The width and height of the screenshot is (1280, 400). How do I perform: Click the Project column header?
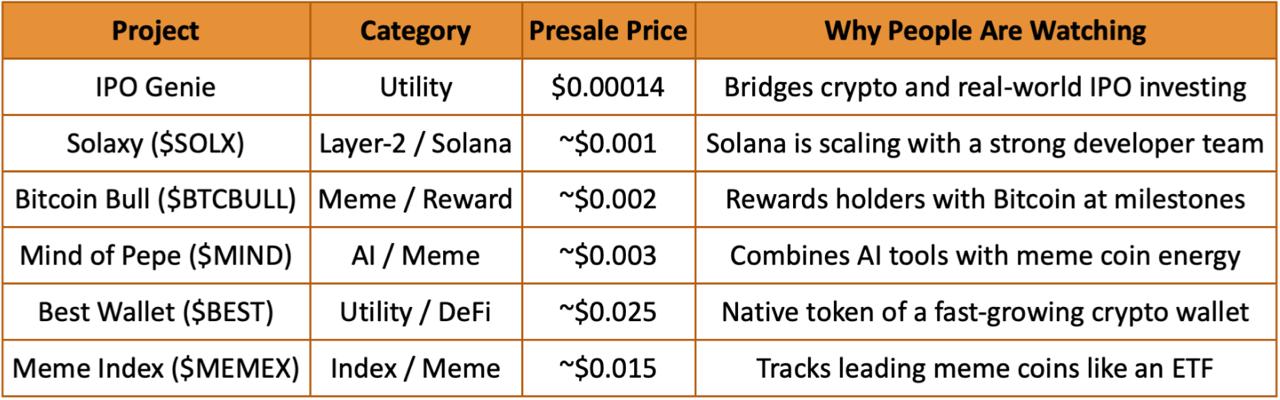156,31
